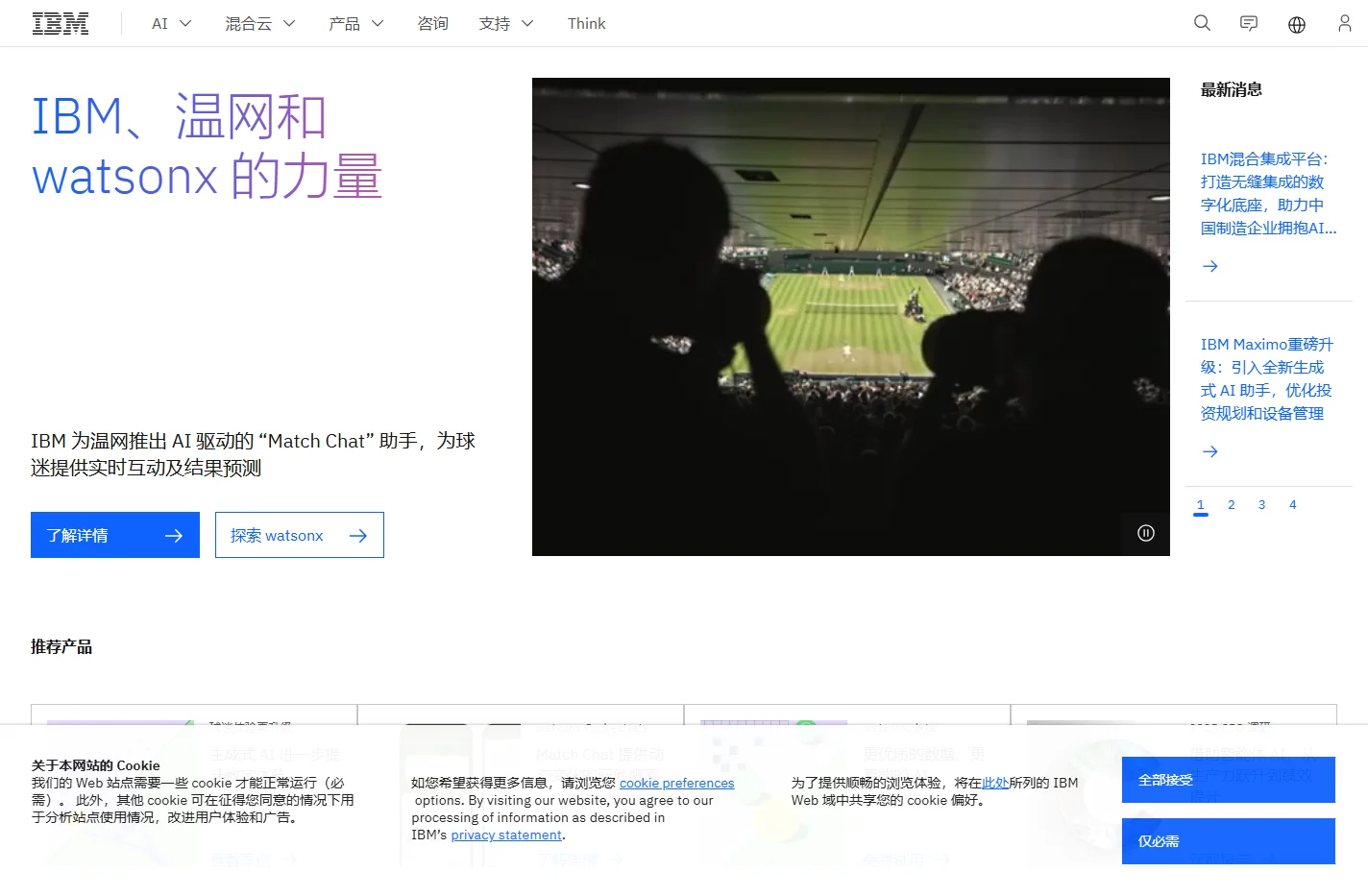Open the privacy statement link
The width and height of the screenshot is (1368, 896).
(506, 835)
